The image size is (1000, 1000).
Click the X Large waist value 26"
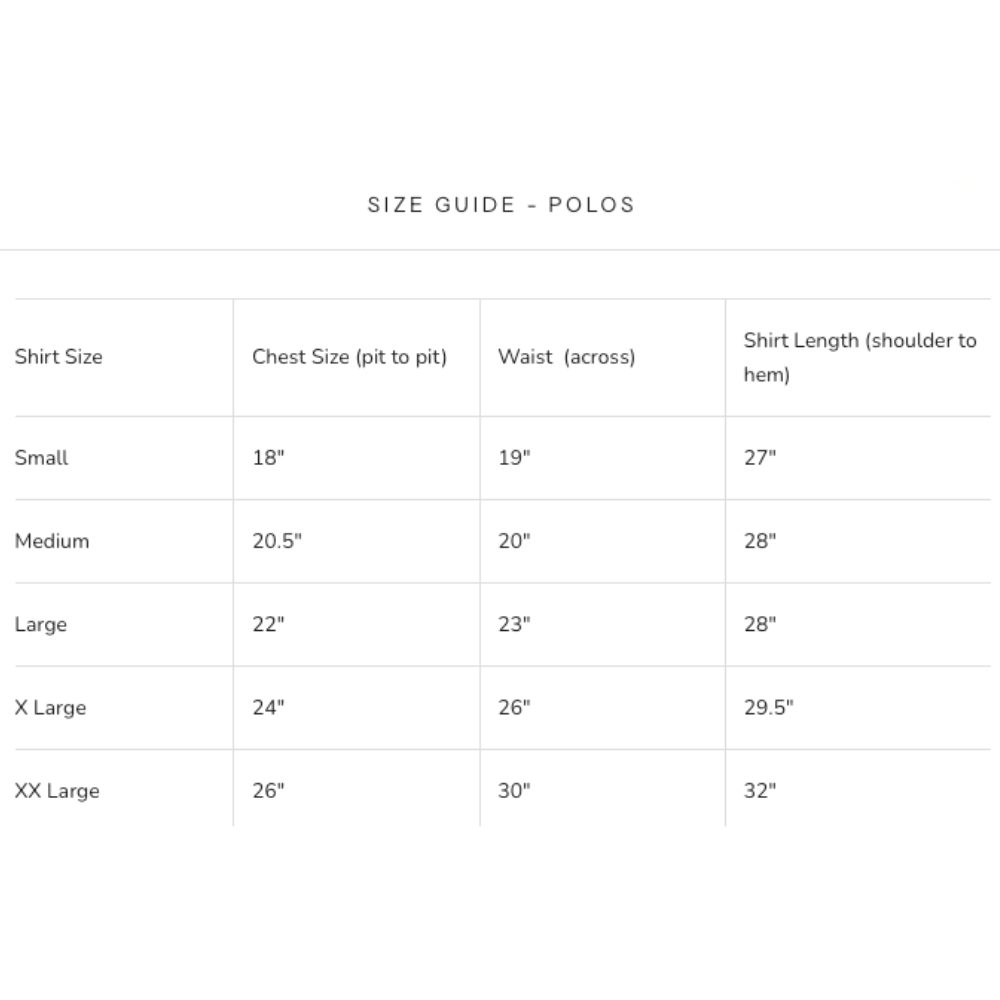[514, 707]
